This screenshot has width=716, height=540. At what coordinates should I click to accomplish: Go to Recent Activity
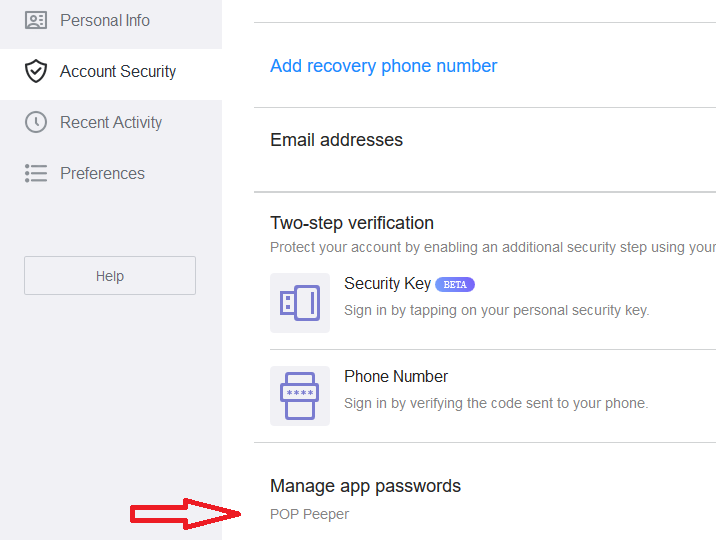(111, 122)
